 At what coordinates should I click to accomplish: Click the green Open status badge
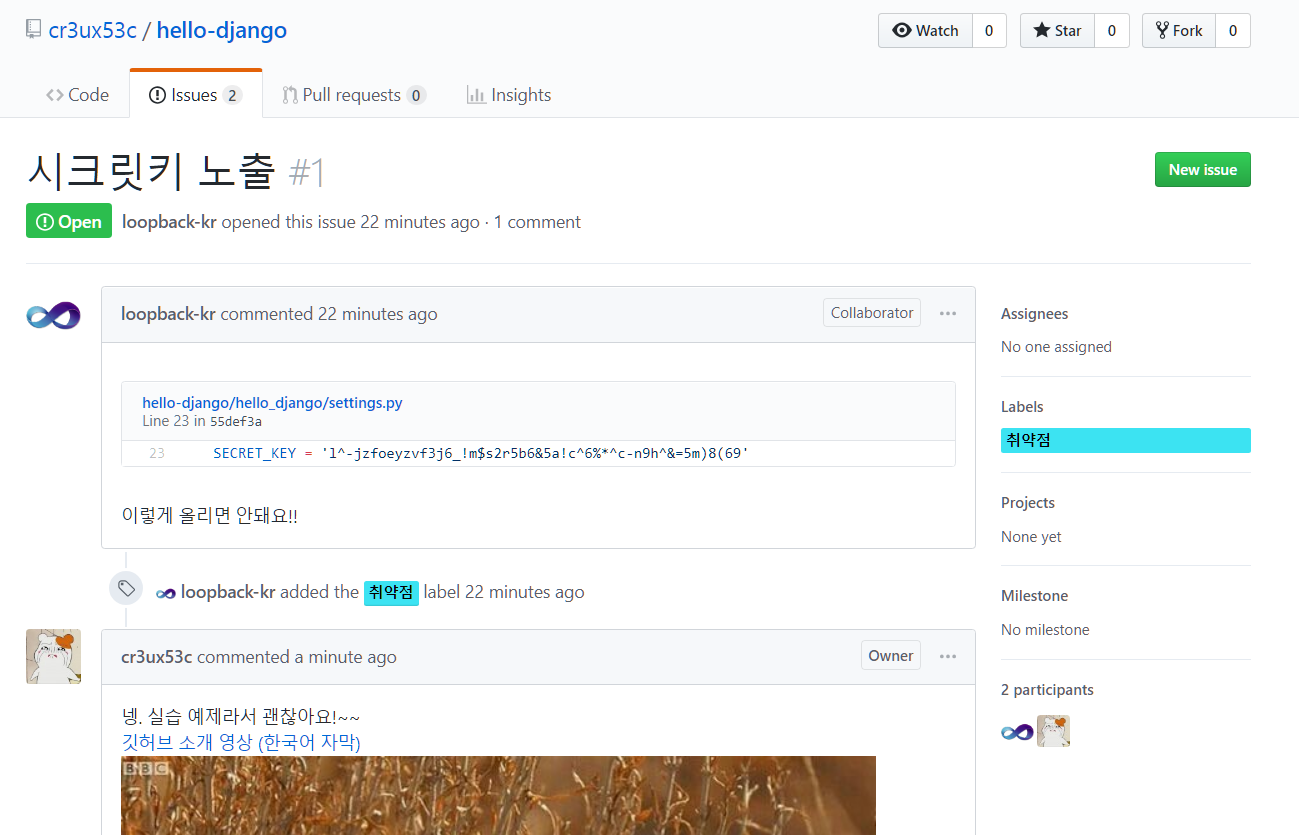pos(69,222)
